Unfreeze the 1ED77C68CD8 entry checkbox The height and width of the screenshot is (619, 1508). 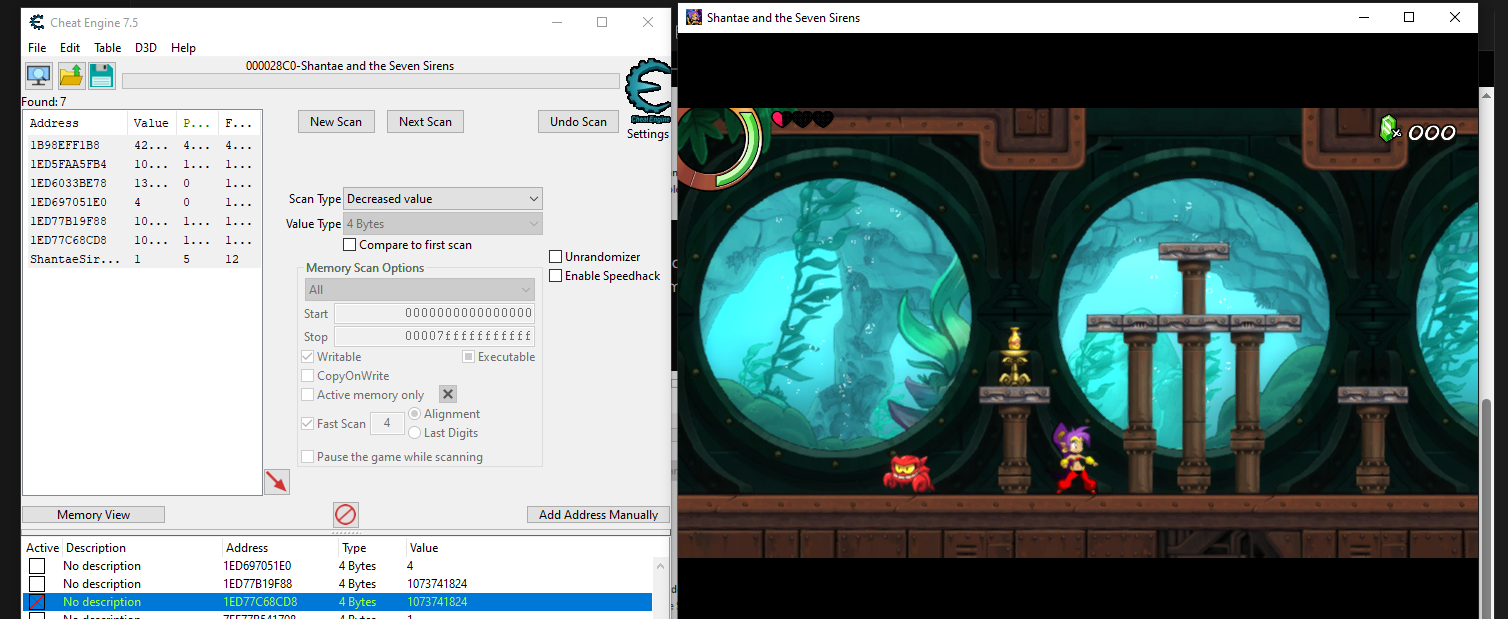[37, 602]
